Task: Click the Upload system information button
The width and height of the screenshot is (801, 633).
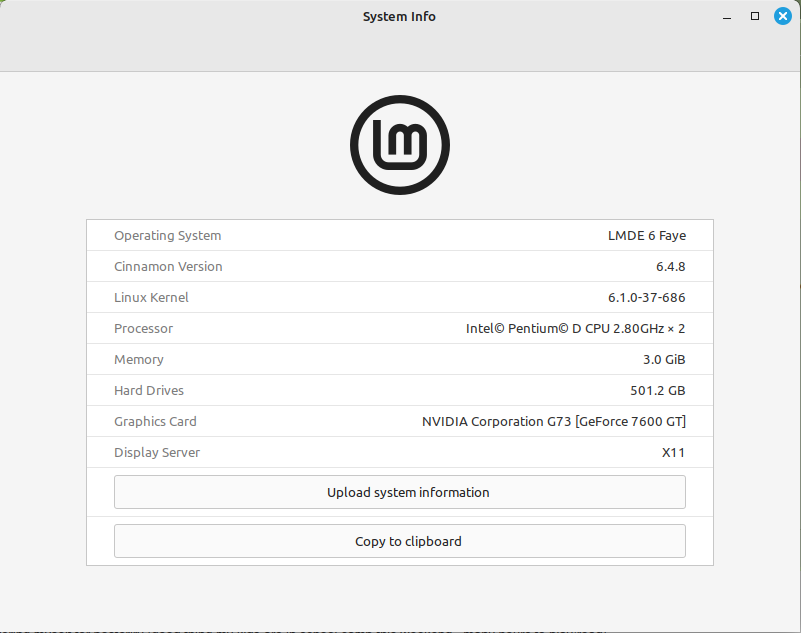Action: [400, 492]
